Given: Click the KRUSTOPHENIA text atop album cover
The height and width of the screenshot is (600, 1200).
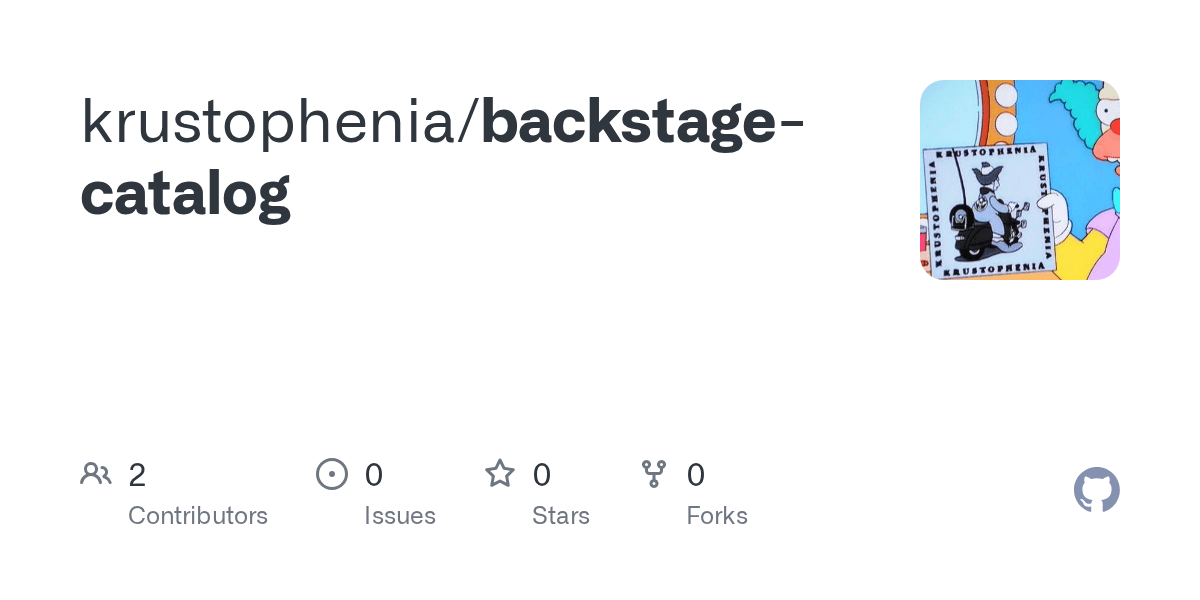Looking at the screenshot, I should pyautogui.click(x=984, y=155).
